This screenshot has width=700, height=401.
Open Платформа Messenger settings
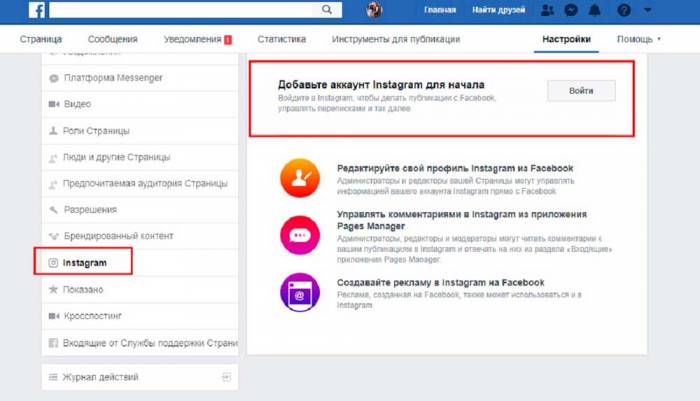point(113,78)
